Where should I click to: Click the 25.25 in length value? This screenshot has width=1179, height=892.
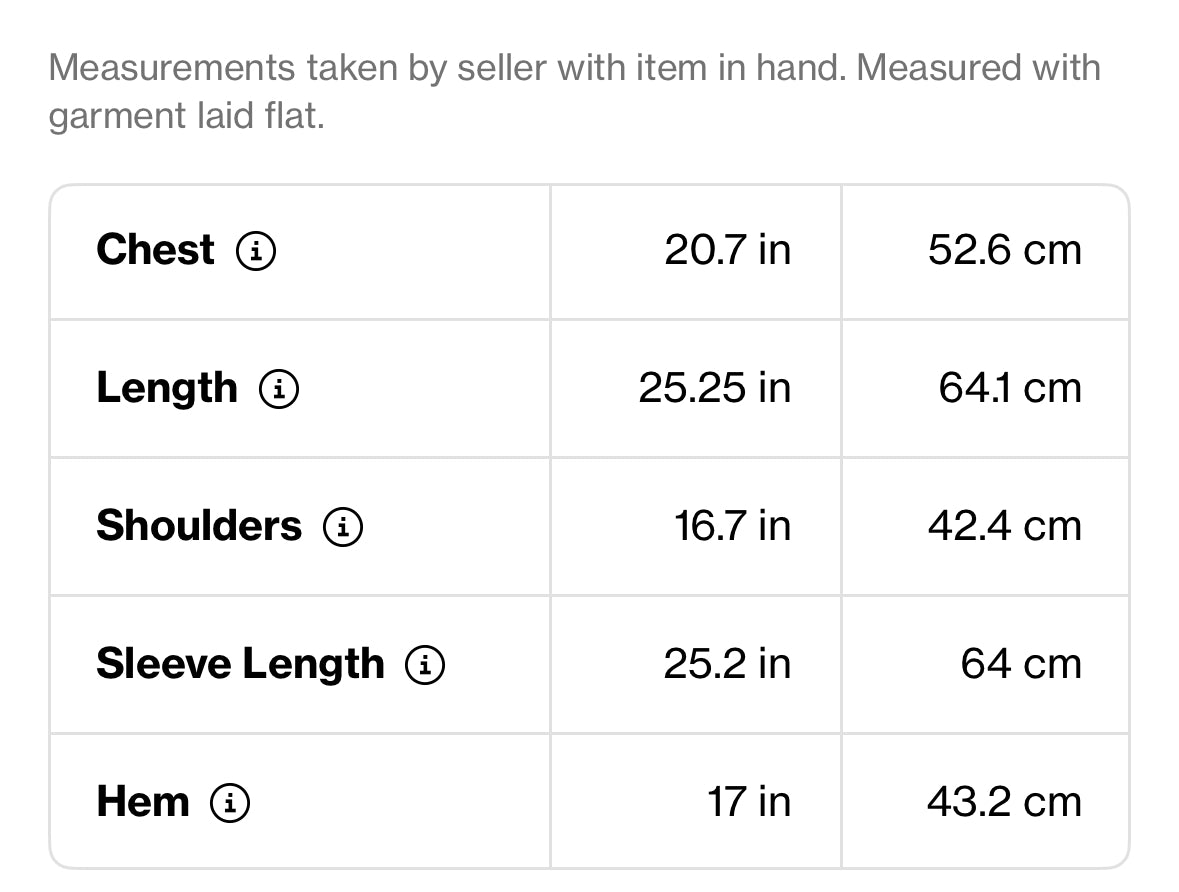click(715, 388)
